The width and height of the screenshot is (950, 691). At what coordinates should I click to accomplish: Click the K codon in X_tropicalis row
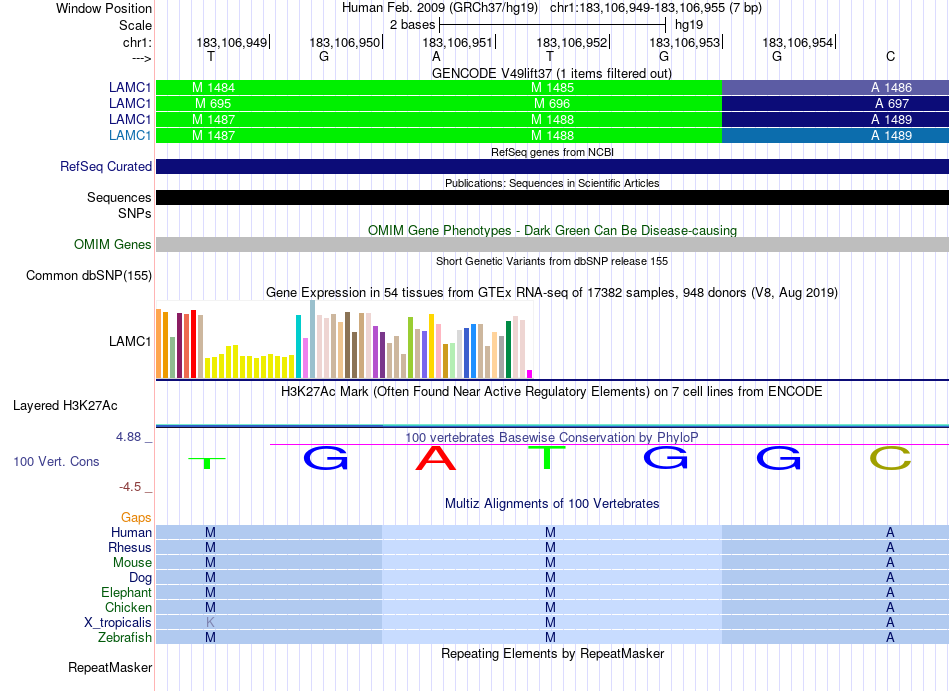point(210,623)
